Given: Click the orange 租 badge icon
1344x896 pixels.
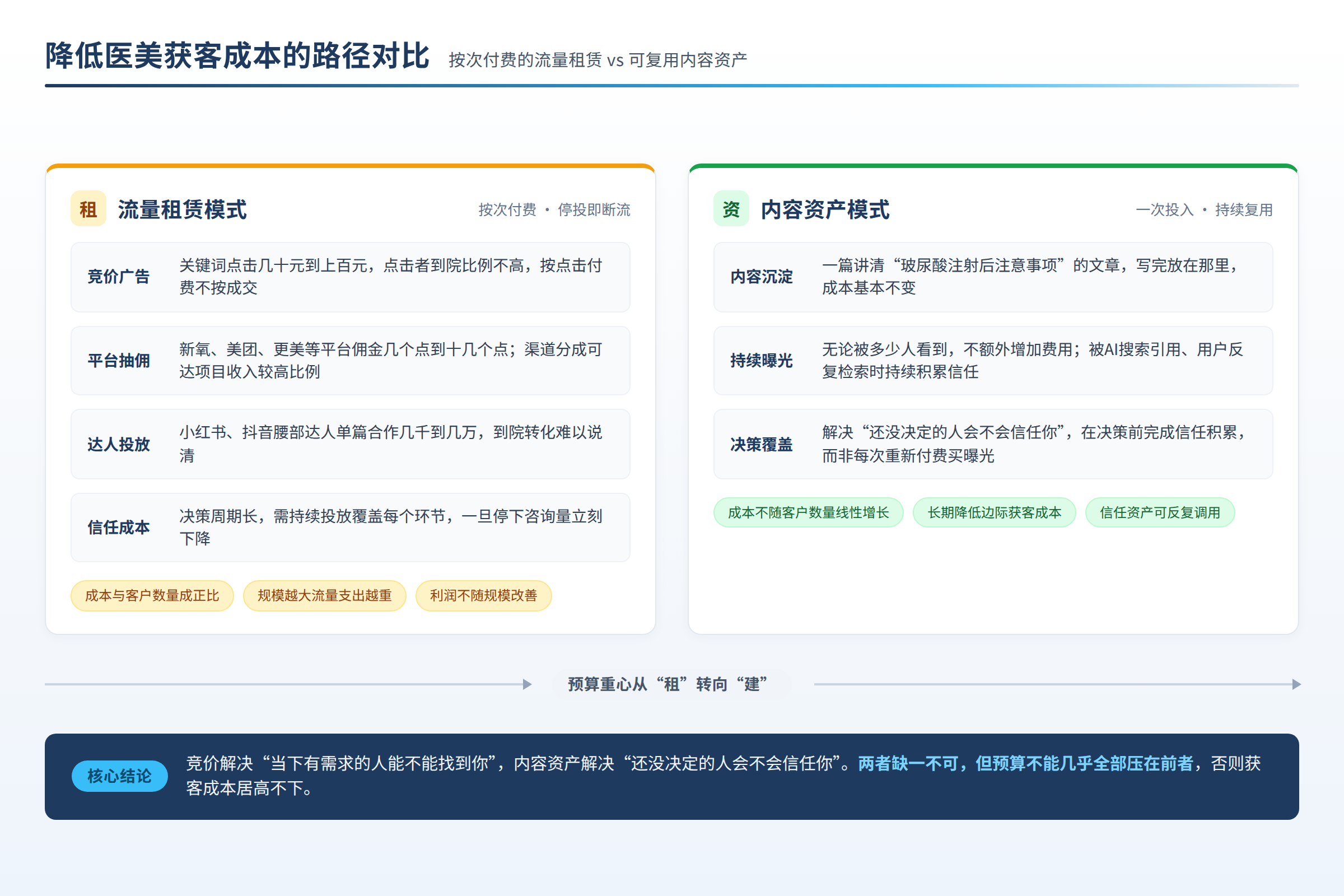Looking at the screenshot, I should point(88,208).
